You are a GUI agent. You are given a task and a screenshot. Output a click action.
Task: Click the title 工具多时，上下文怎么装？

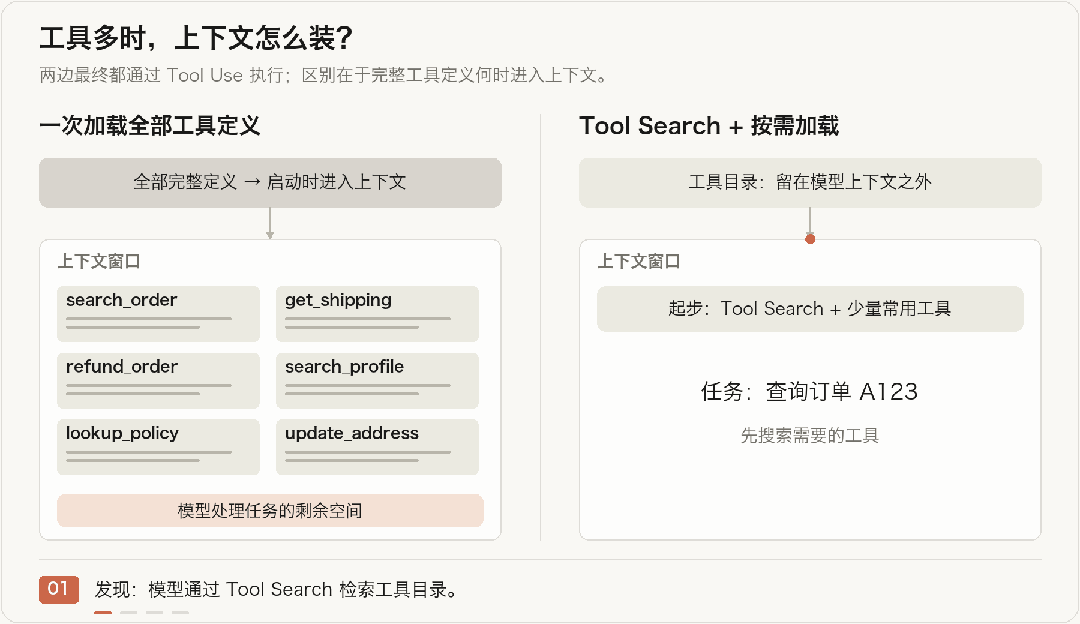(196, 38)
